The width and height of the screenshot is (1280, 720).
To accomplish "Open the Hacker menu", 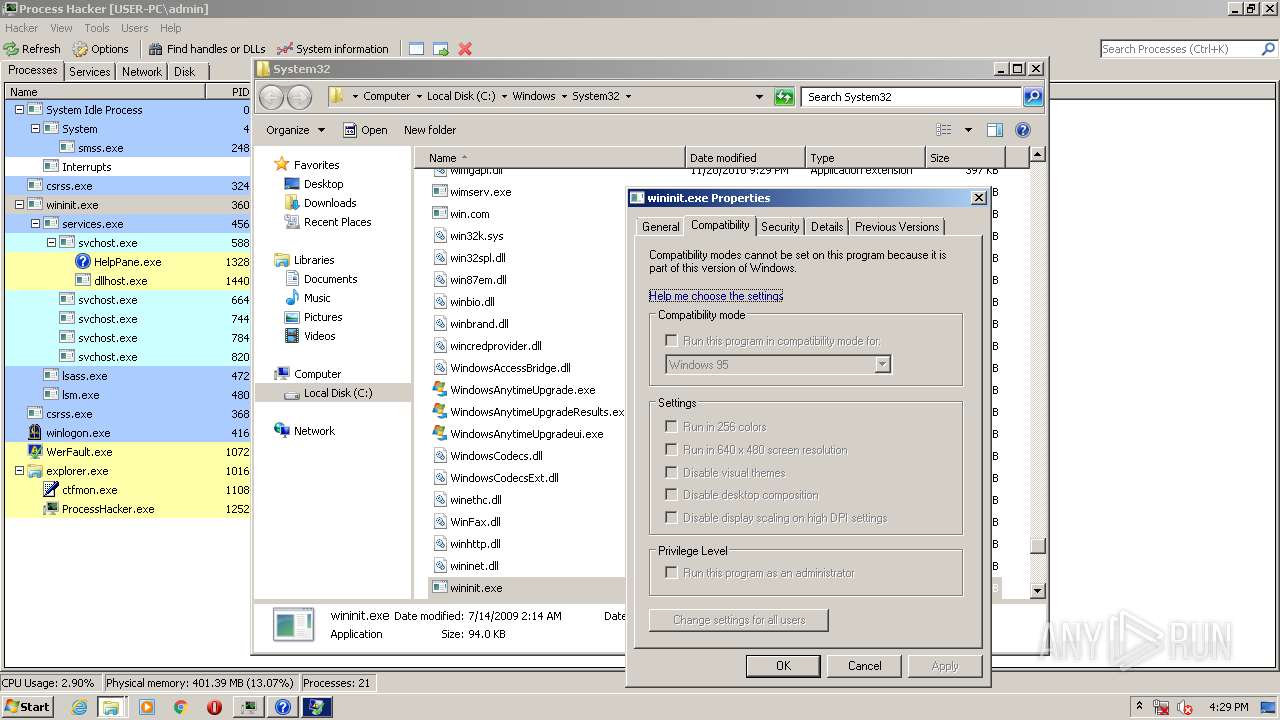I will (21, 28).
